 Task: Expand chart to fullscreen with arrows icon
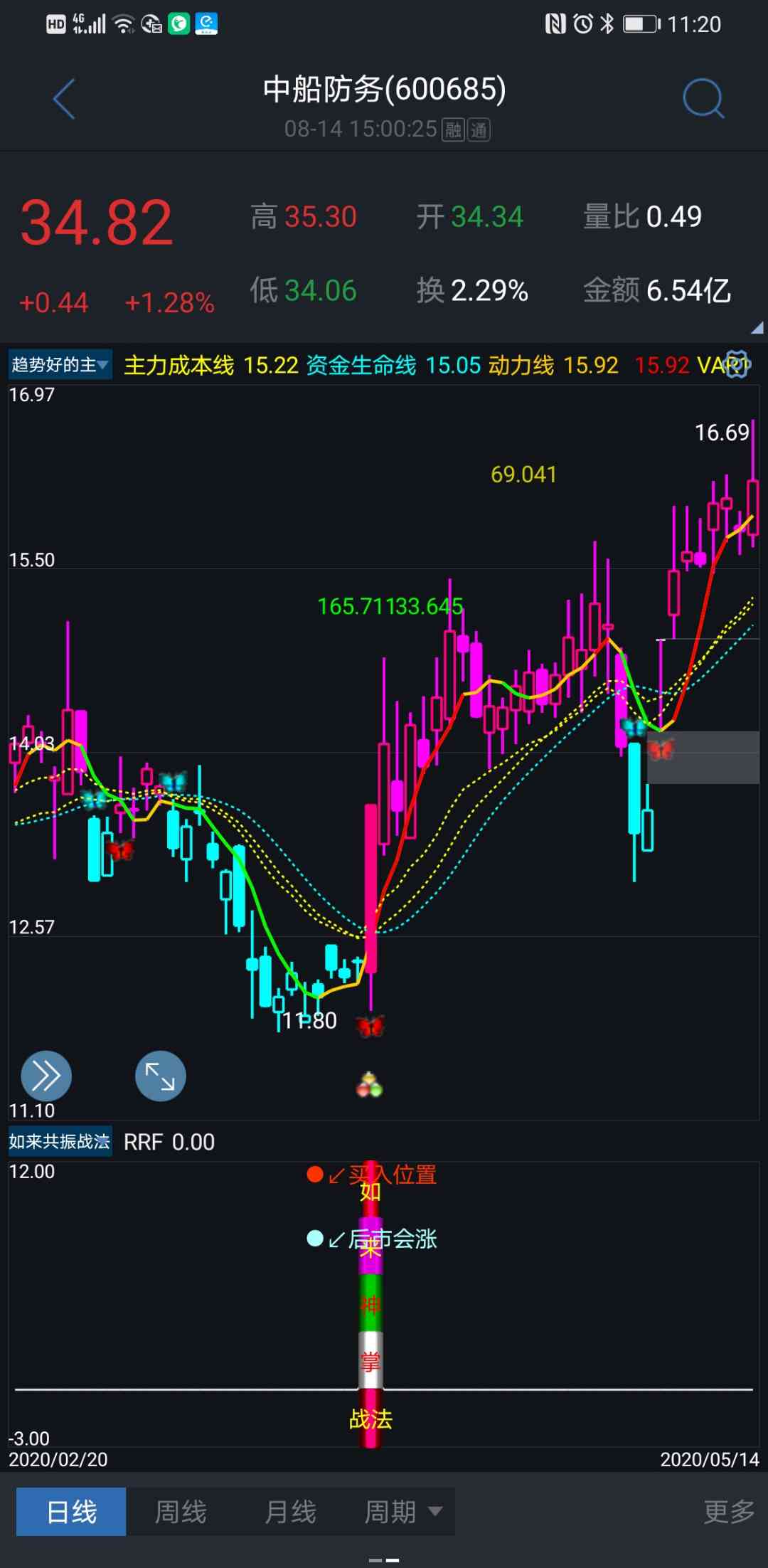[x=160, y=1076]
